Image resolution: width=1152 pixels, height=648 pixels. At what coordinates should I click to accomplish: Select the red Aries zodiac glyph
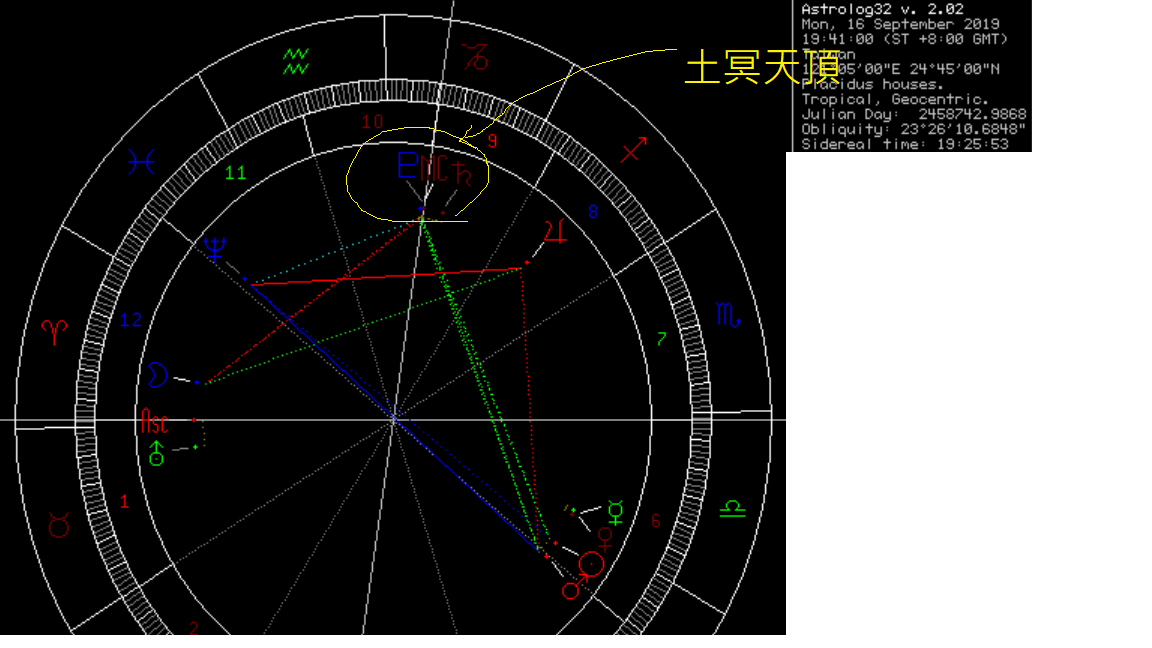tap(54, 332)
